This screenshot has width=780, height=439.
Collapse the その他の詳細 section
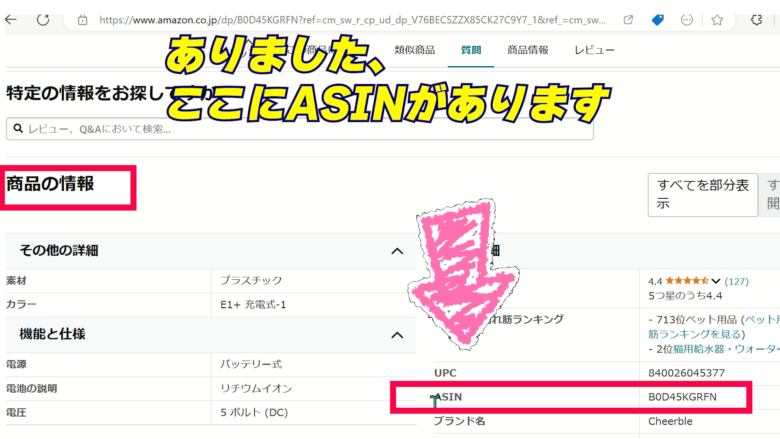[x=397, y=251]
